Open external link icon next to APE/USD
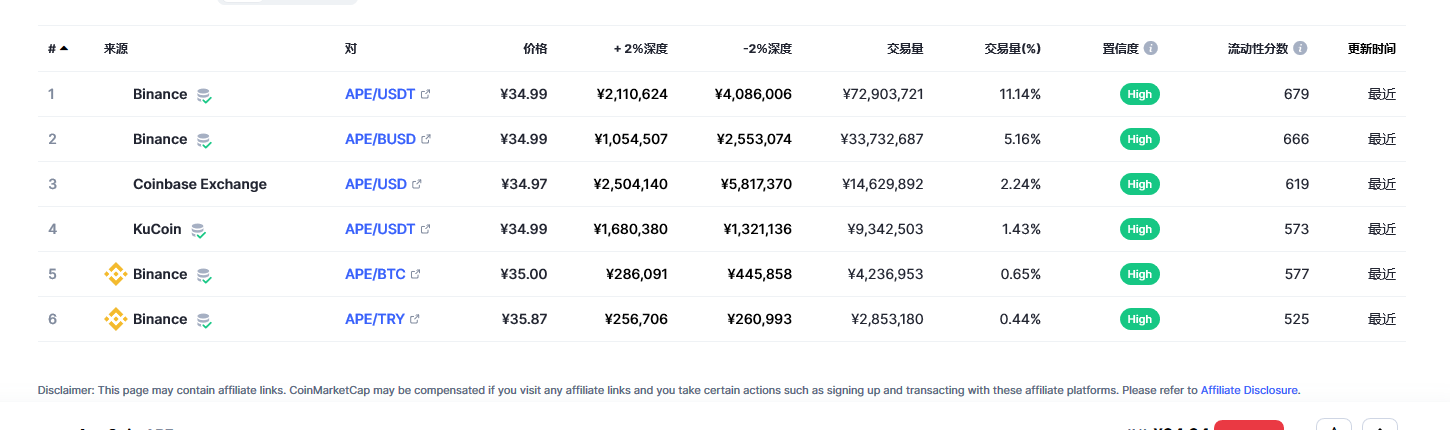The width and height of the screenshot is (1450, 430). pos(417,184)
